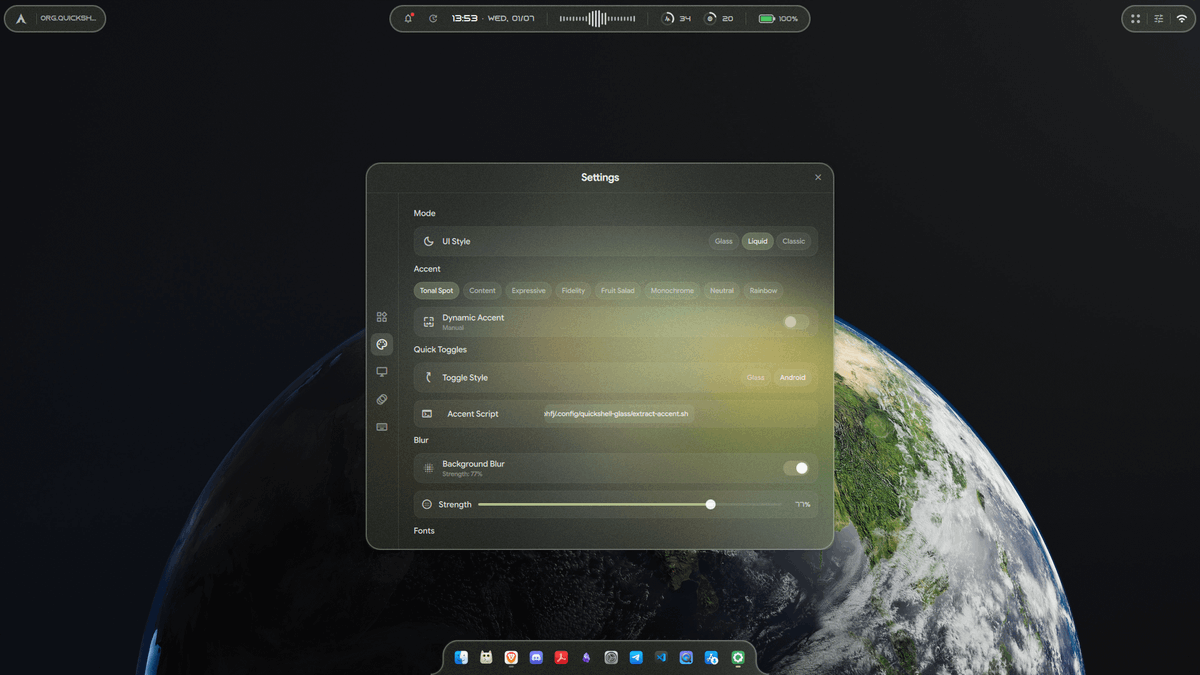Open the keyboard sidebar tab
This screenshot has height=675, width=1200.
coord(382,427)
